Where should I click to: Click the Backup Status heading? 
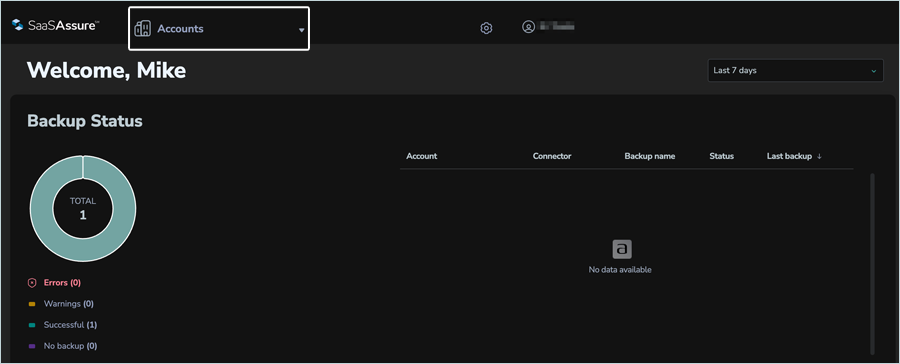(x=85, y=121)
